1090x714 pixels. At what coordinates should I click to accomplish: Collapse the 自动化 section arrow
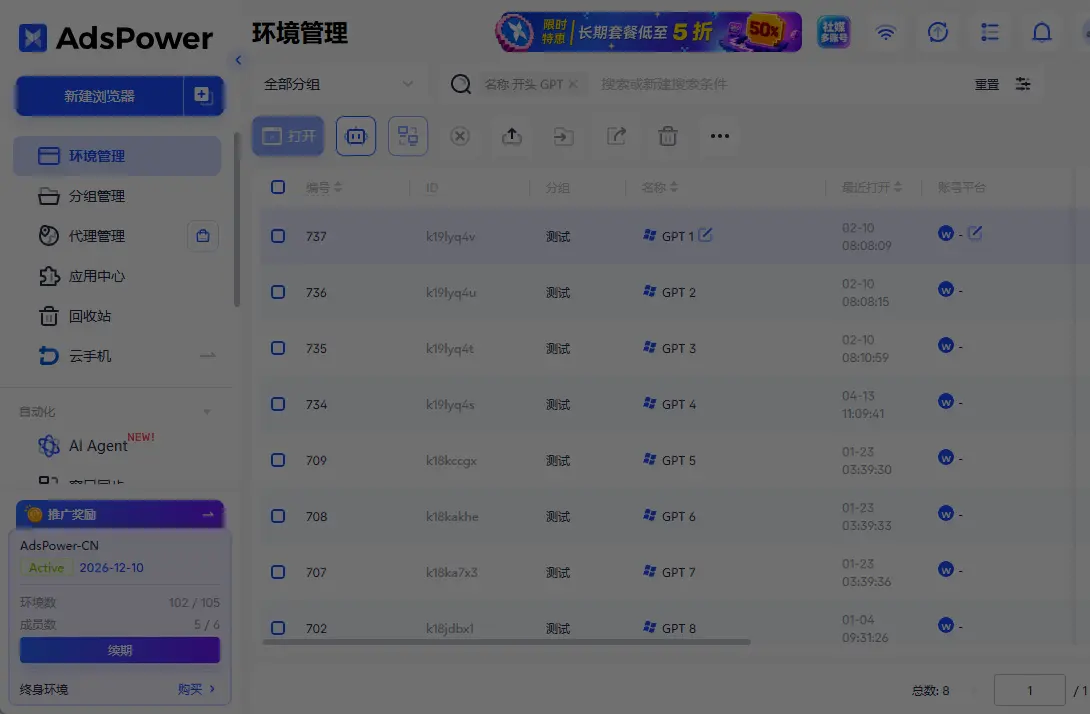[x=206, y=412]
